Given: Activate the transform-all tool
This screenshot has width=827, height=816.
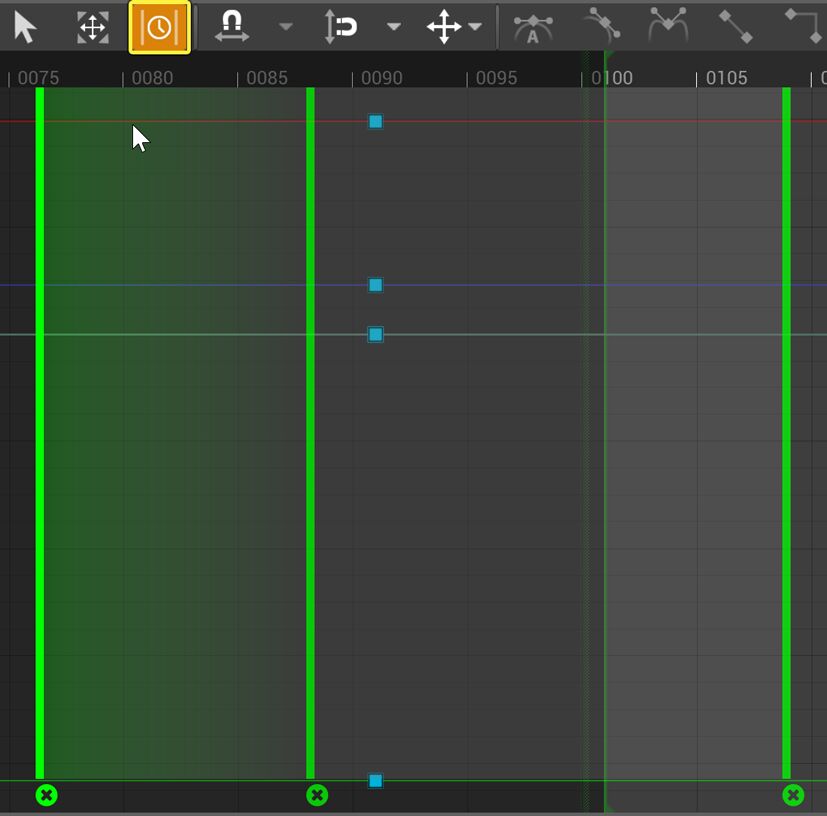Looking at the screenshot, I should 92,27.
